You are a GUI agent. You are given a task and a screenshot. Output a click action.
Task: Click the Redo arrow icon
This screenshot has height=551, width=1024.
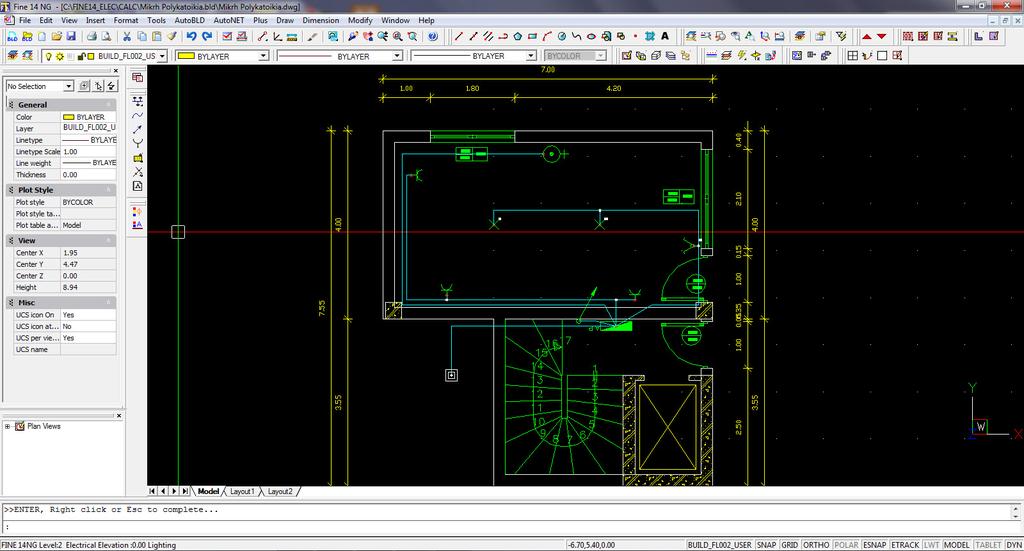(207, 37)
